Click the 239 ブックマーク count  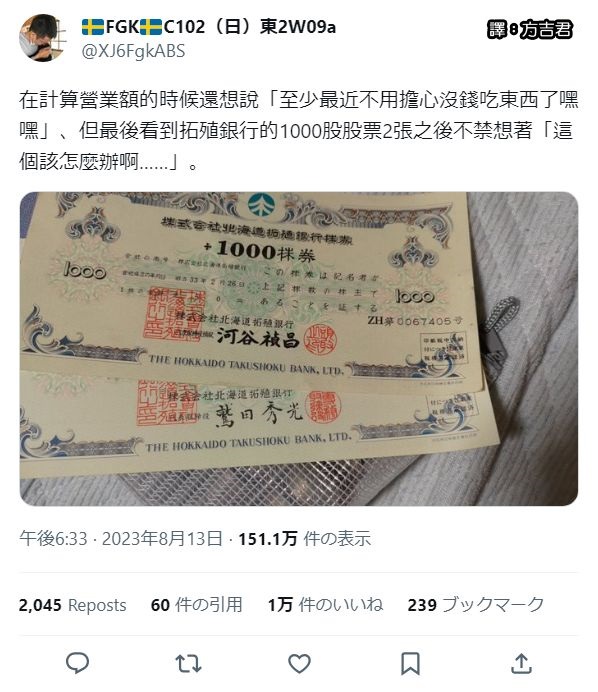[x=476, y=605]
